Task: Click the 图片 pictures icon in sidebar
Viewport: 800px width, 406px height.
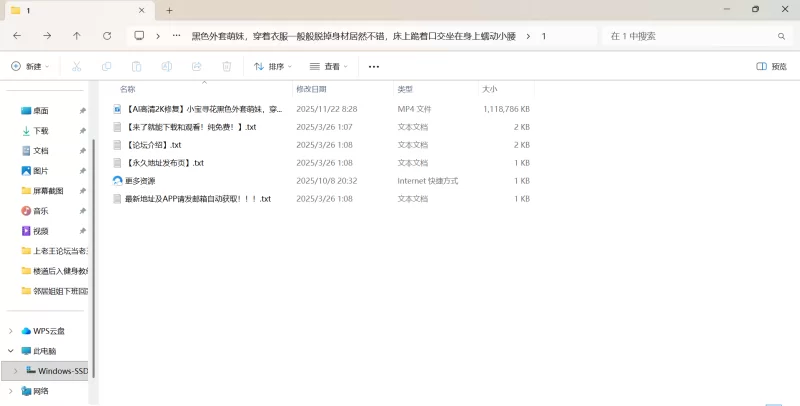Action: point(26,171)
